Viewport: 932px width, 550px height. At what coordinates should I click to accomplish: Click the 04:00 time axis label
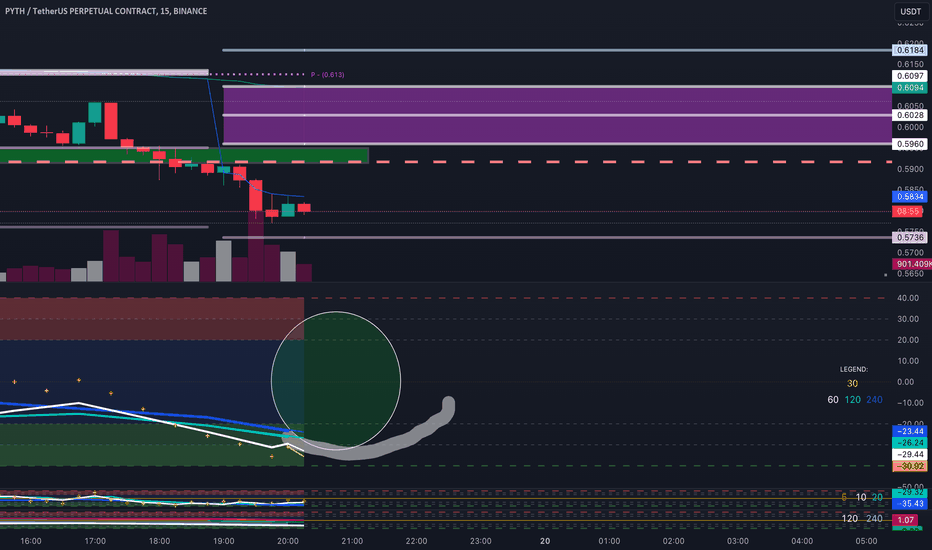tap(802, 541)
